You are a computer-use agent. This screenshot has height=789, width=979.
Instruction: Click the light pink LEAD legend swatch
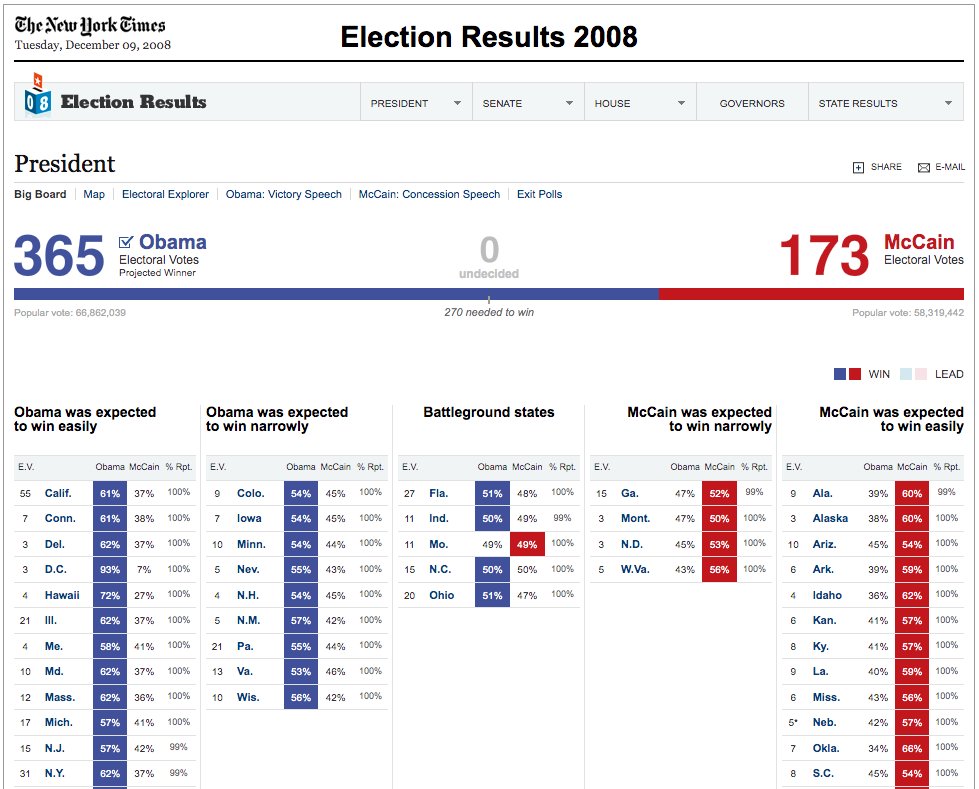[921, 374]
